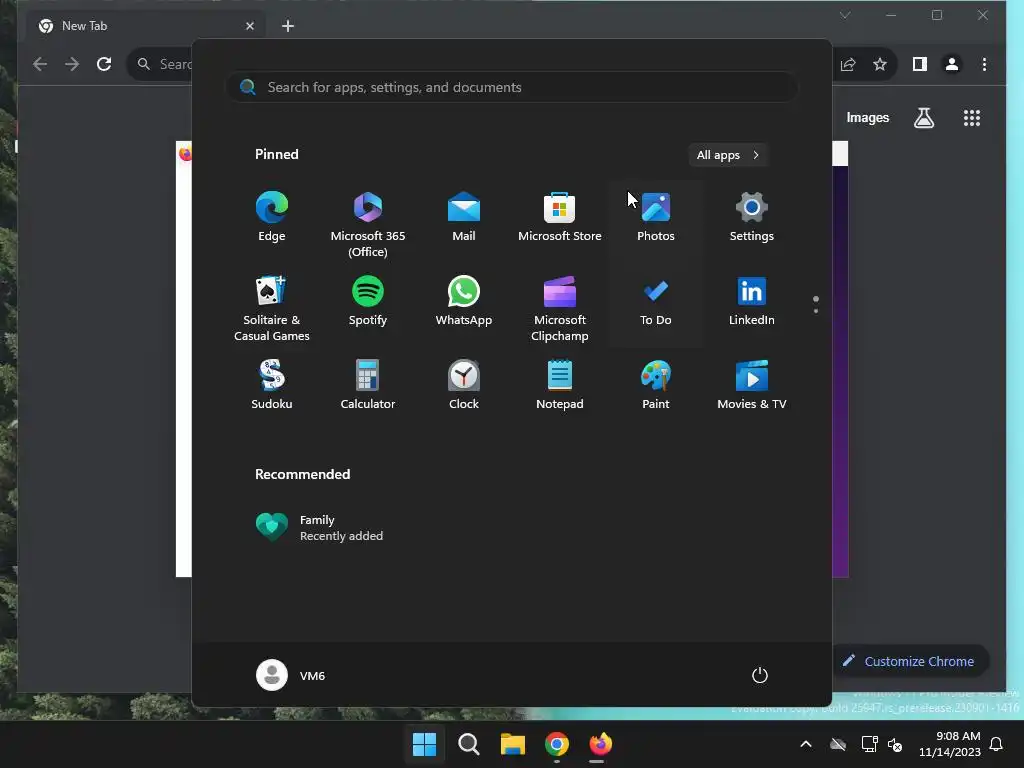Open the OneDrive tray icon
The width and height of the screenshot is (1024, 768).
tap(838, 744)
